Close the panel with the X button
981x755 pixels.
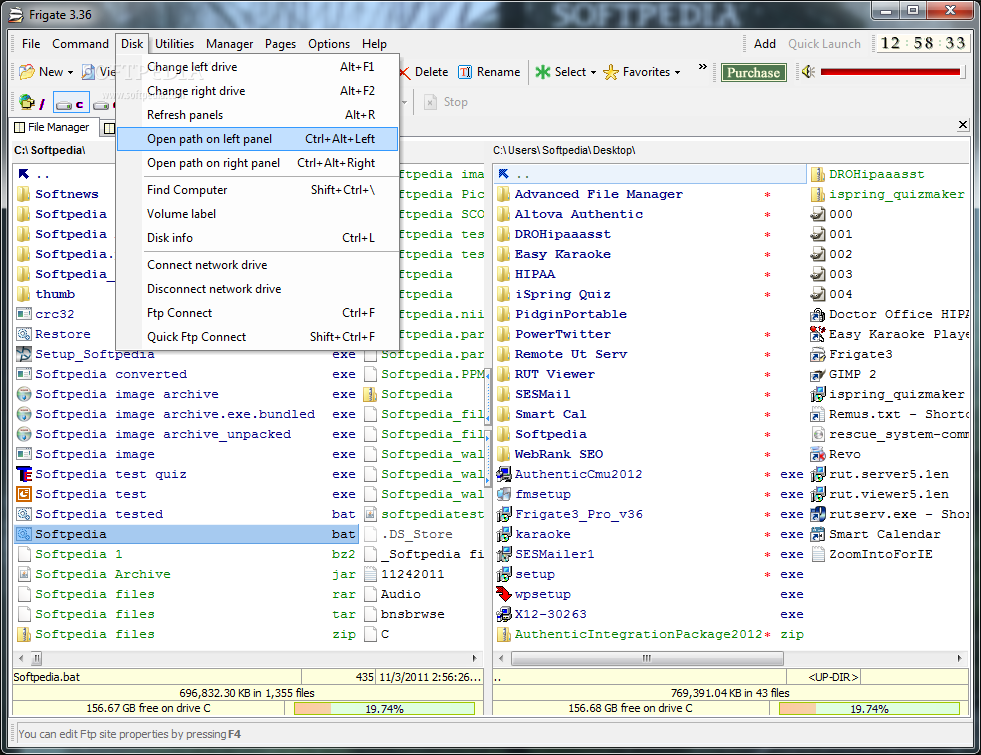point(963,125)
